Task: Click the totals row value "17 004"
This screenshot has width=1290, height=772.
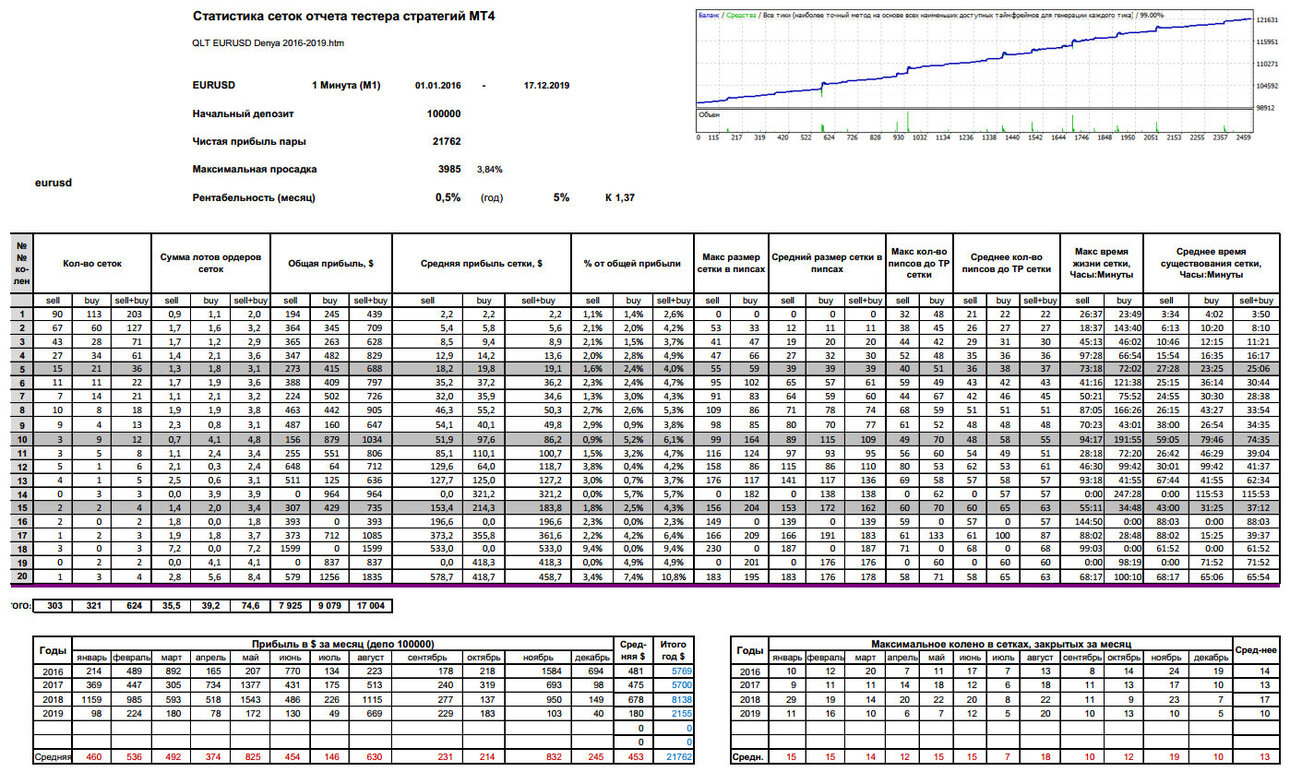Action: coord(368,607)
